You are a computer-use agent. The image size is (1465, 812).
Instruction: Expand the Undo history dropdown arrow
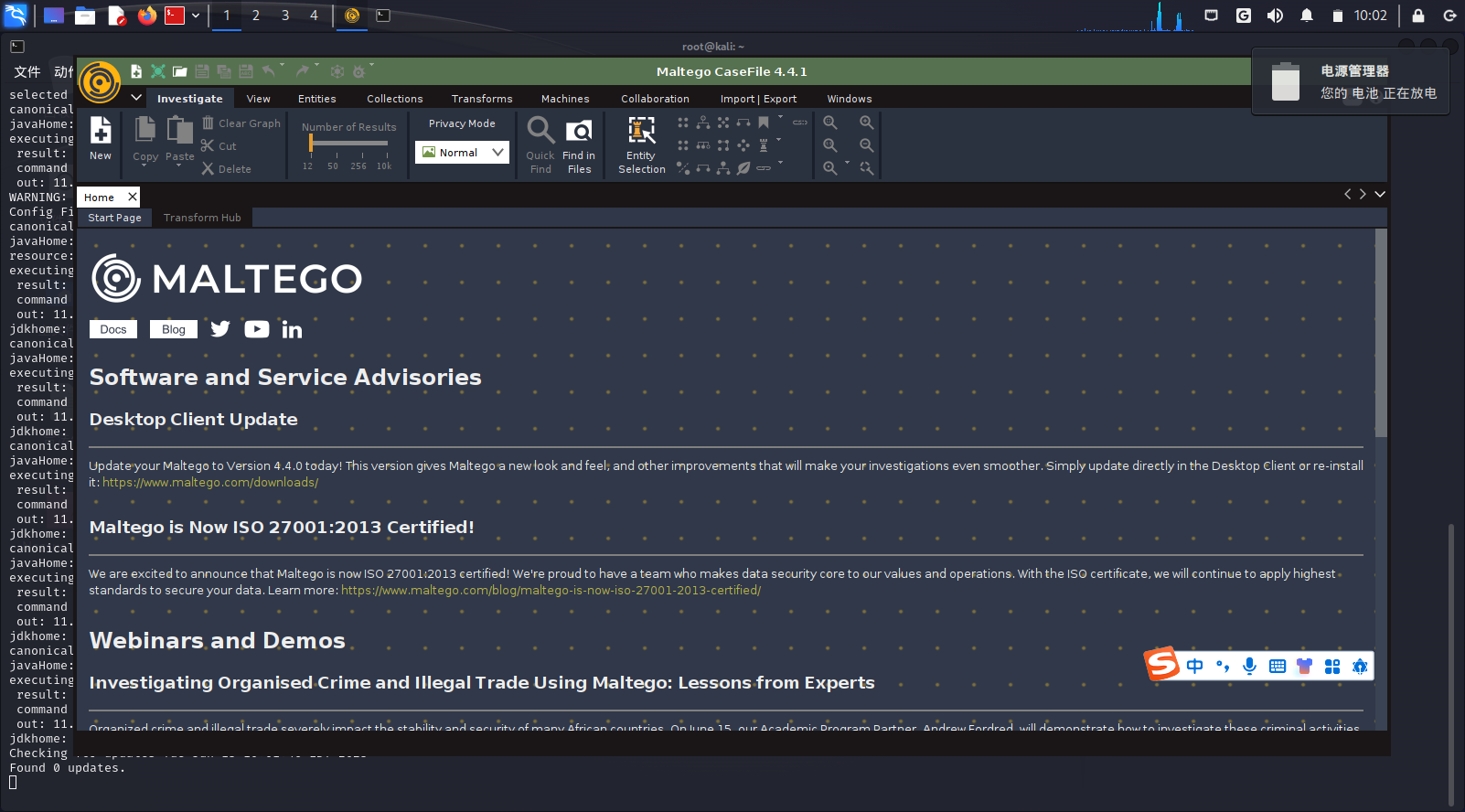283,65
